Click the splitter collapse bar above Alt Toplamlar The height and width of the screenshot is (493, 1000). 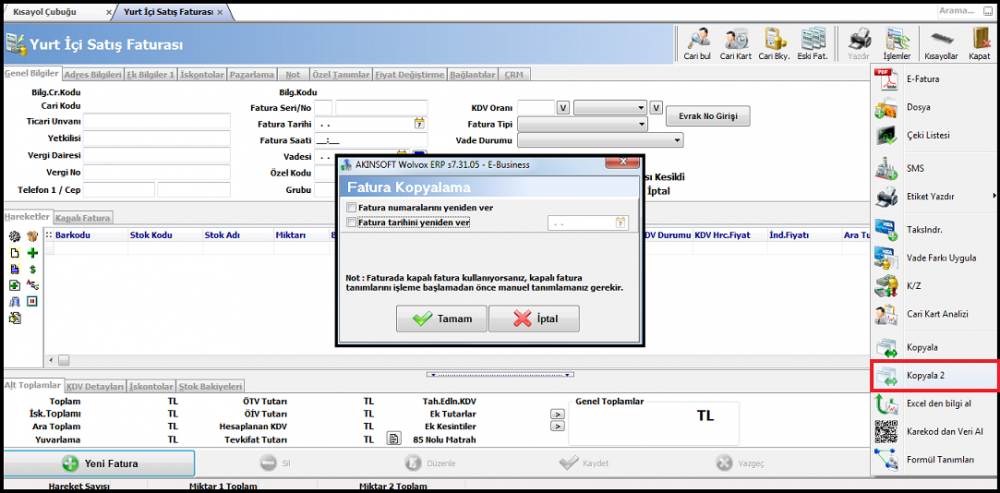(x=500, y=374)
